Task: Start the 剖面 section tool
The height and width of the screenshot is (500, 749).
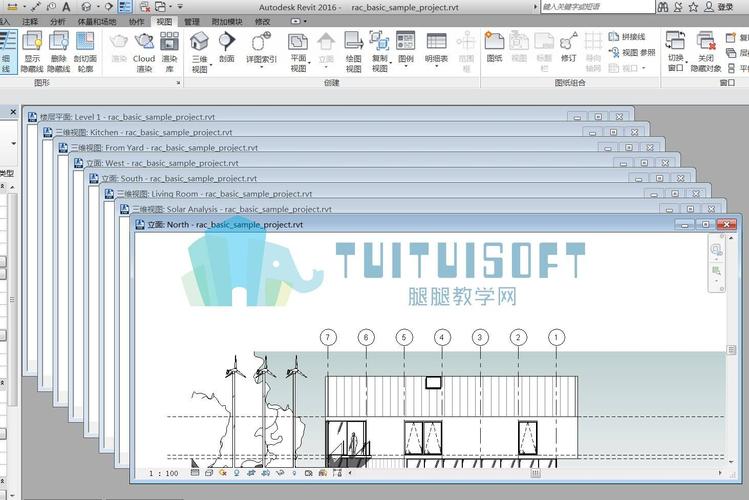Action: tap(227, 47)
